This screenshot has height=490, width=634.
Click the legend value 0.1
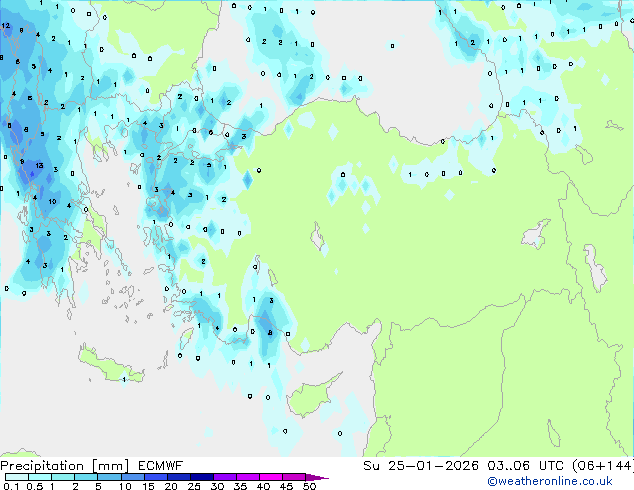(11, 486)
